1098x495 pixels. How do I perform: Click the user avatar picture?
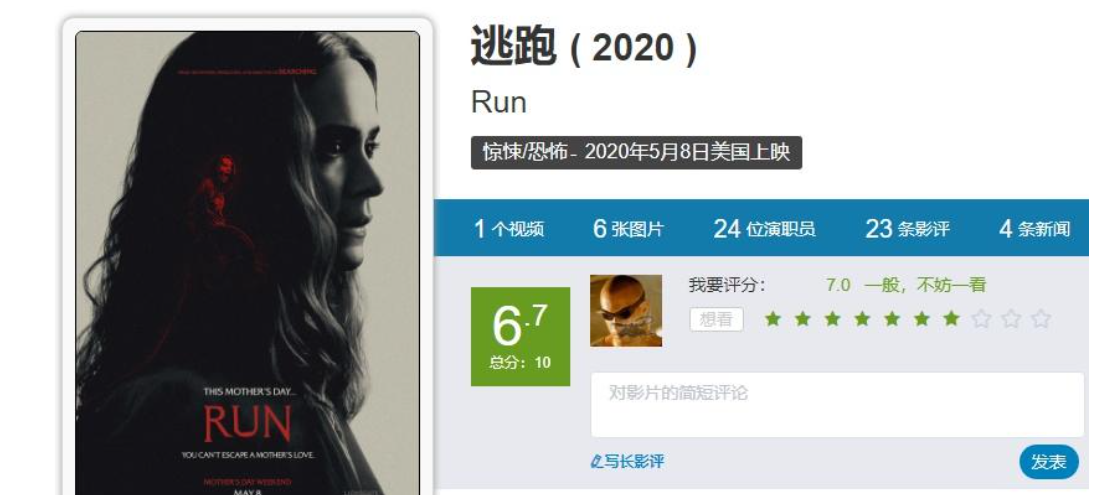coord(626,310)
